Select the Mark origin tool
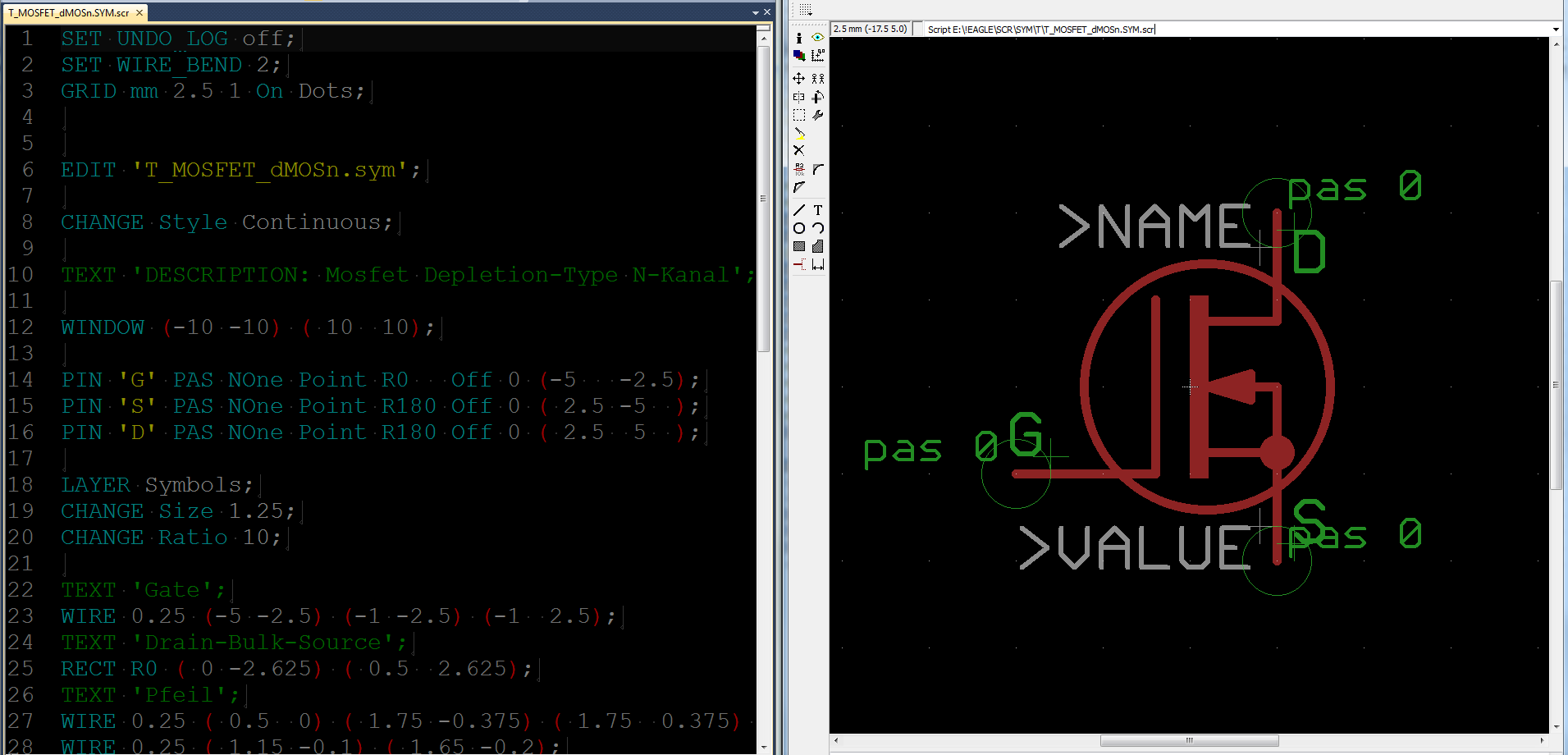 (x=818, y=56)
